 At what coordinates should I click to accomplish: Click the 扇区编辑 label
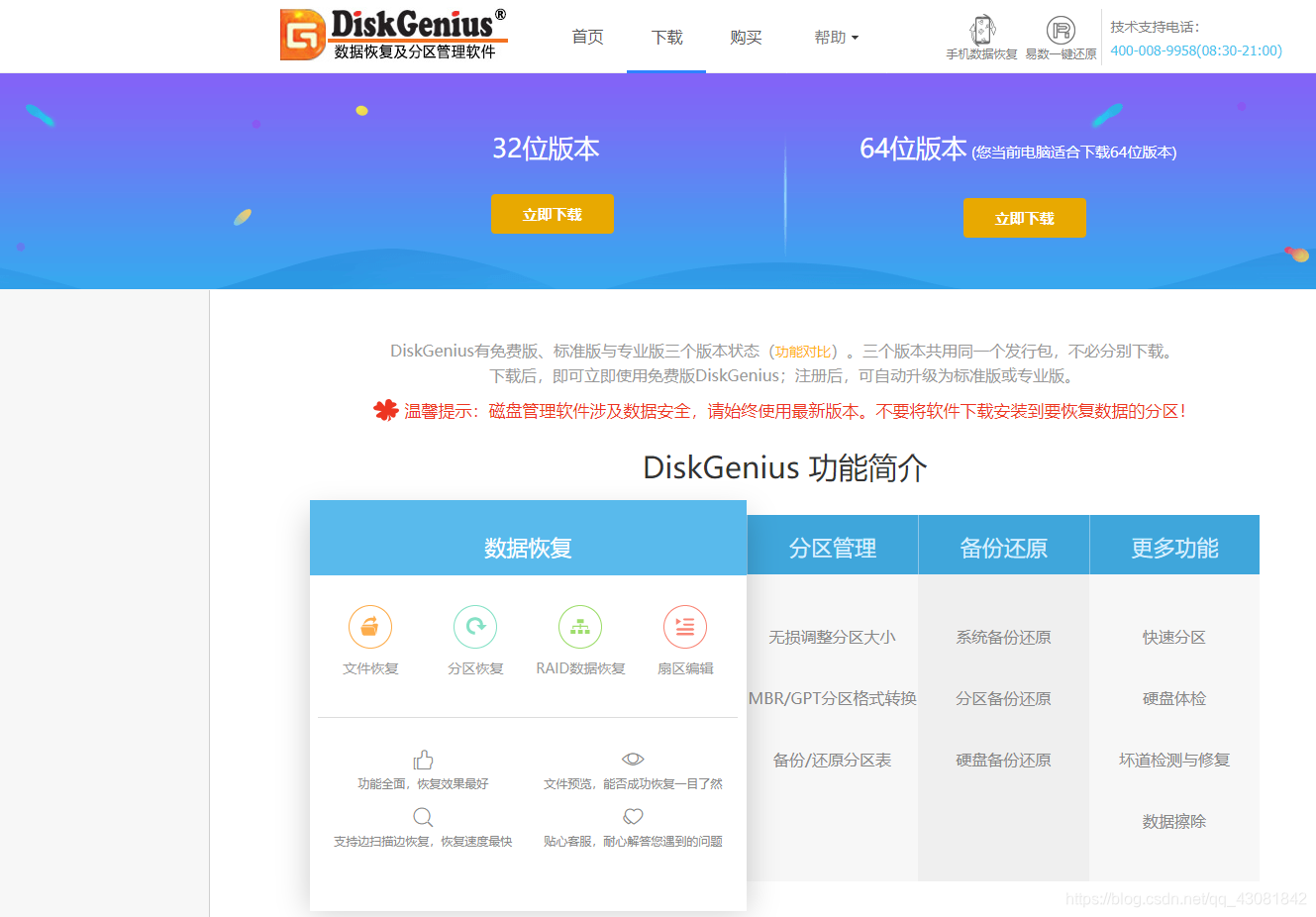[x=685, y=668]
